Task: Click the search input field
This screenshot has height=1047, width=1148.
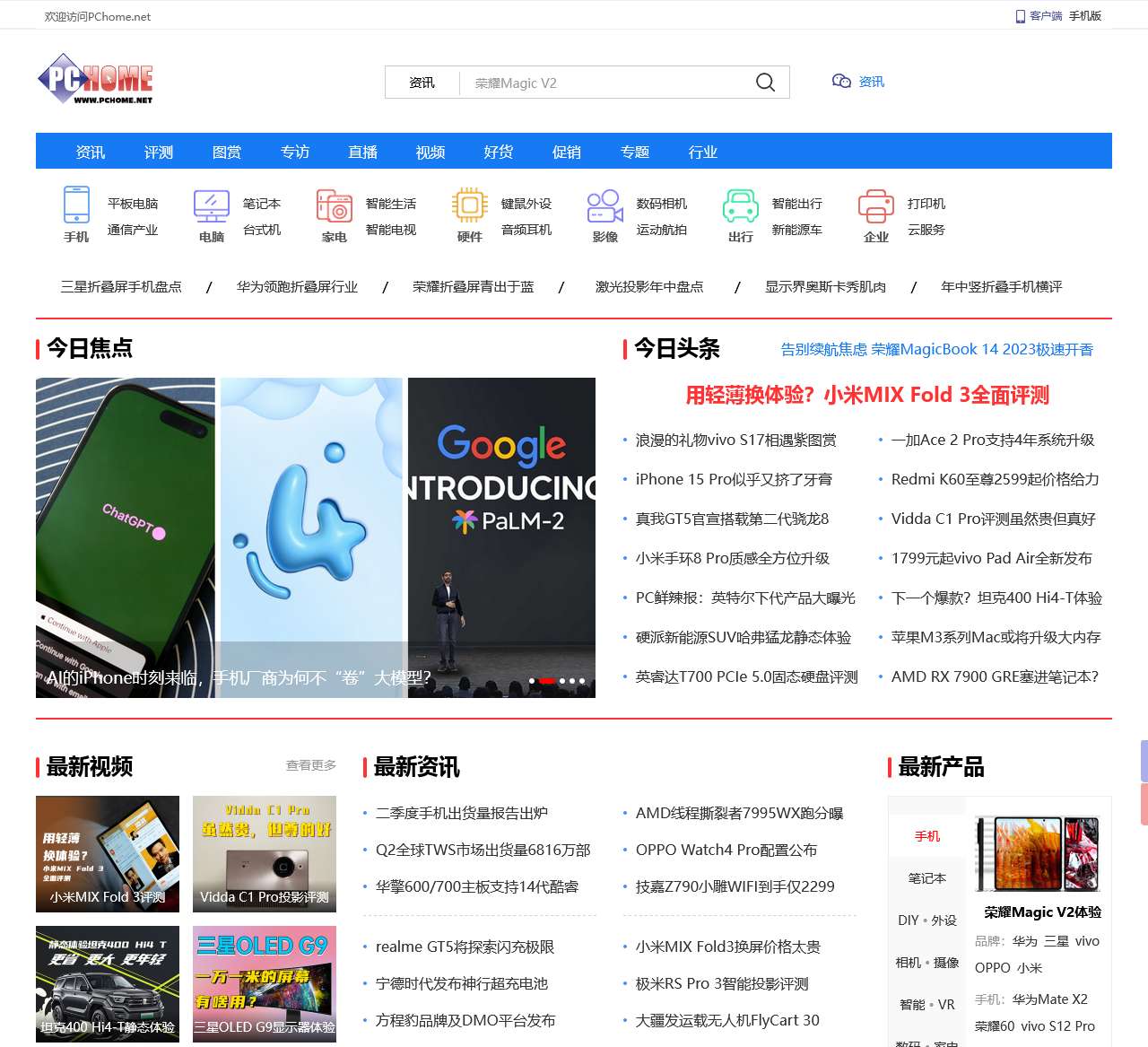Action: (x=610, y=83)
